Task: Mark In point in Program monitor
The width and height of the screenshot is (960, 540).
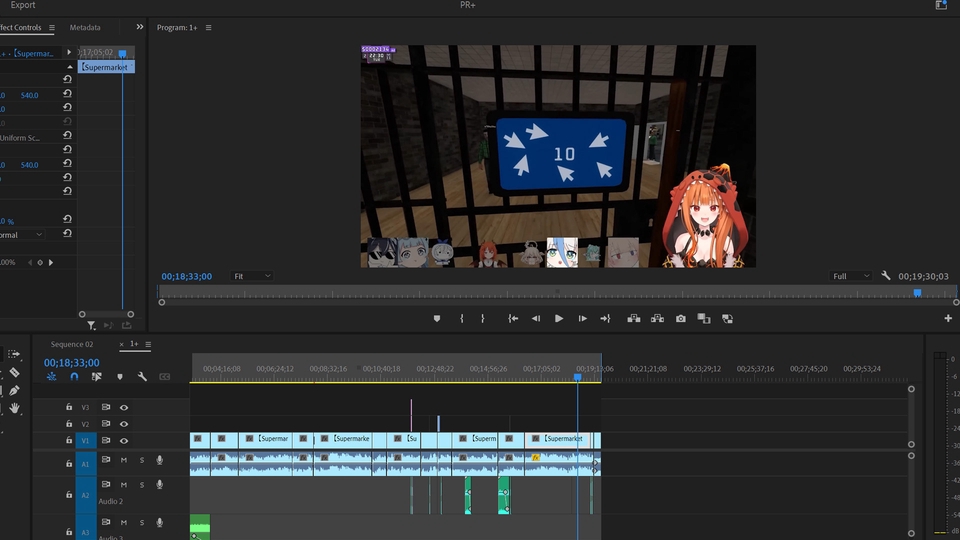Action: coord(462,318)
